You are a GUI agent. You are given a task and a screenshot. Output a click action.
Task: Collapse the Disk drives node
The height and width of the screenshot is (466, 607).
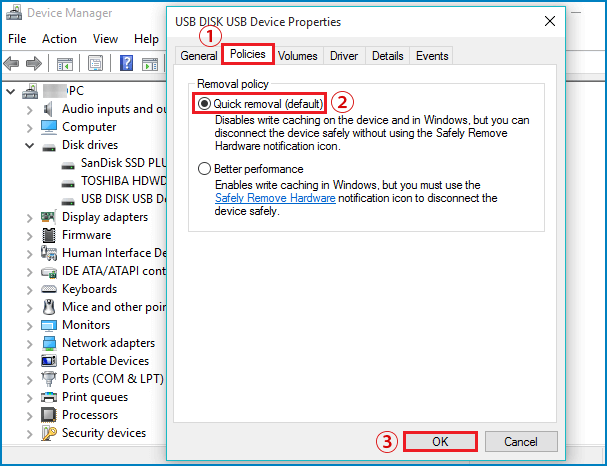(x=30, y=146)
